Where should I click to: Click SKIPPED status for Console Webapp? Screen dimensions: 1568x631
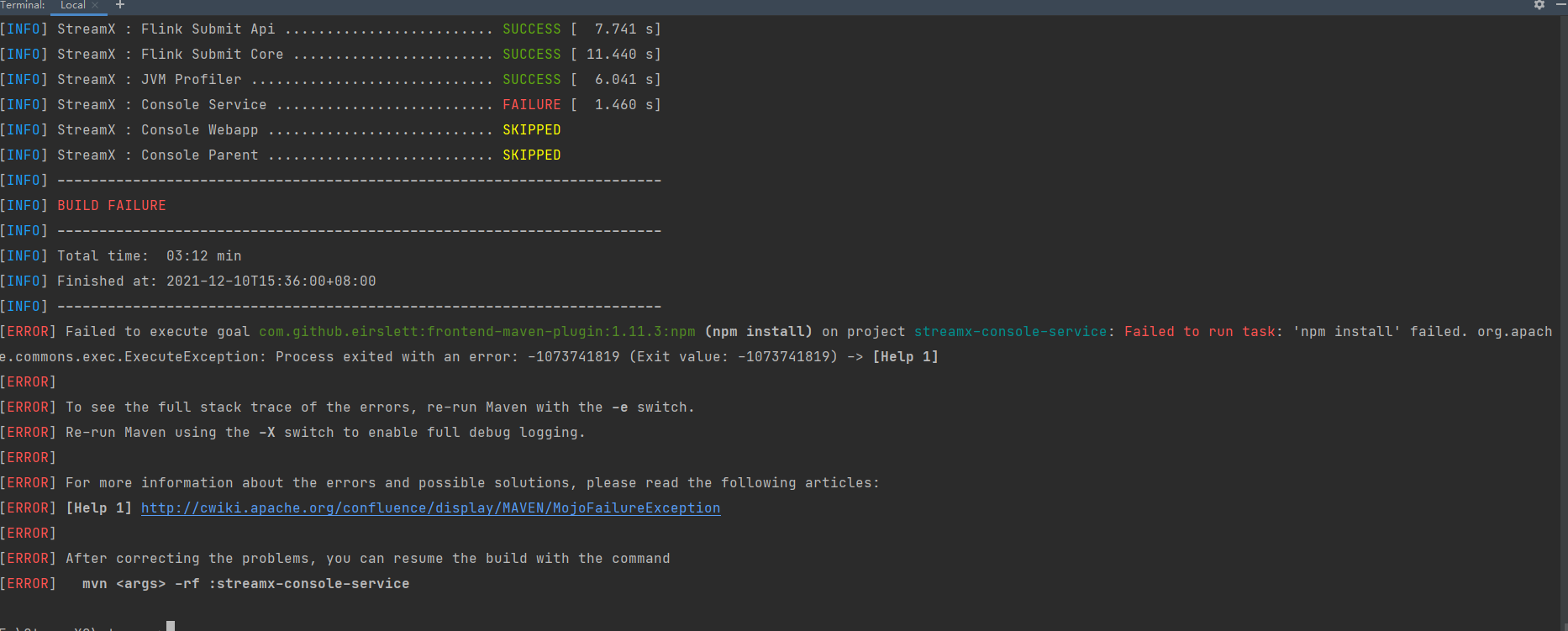[532, 130]
